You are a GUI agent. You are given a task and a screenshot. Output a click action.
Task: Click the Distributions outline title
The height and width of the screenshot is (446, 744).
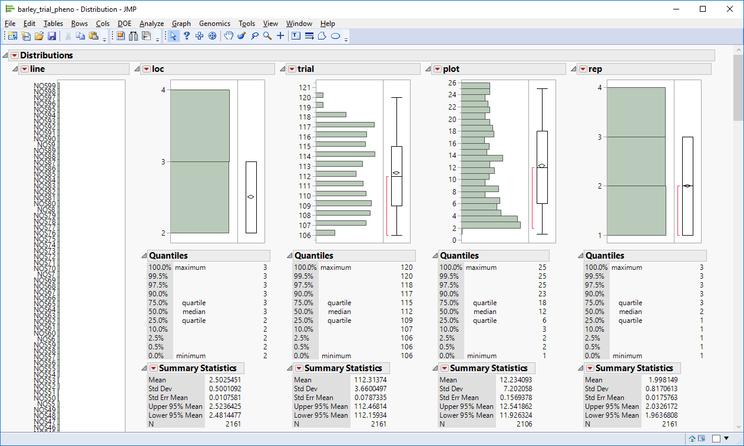tap(46, 56)
